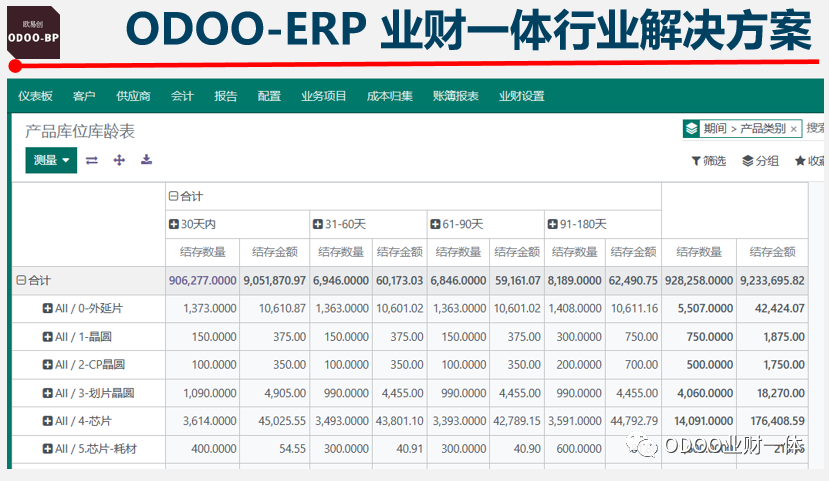Click the 928,258.0000 grand total cell

[x=699, y=281]
